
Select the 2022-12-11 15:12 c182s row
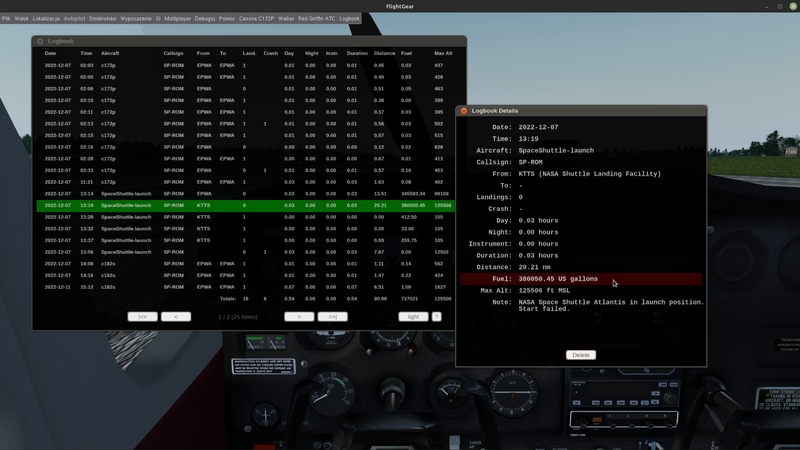click(x=245, y=287)
